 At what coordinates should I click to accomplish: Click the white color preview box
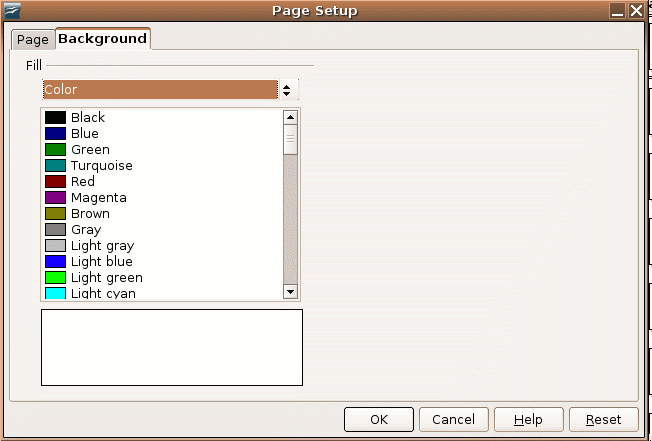(172, 347)
